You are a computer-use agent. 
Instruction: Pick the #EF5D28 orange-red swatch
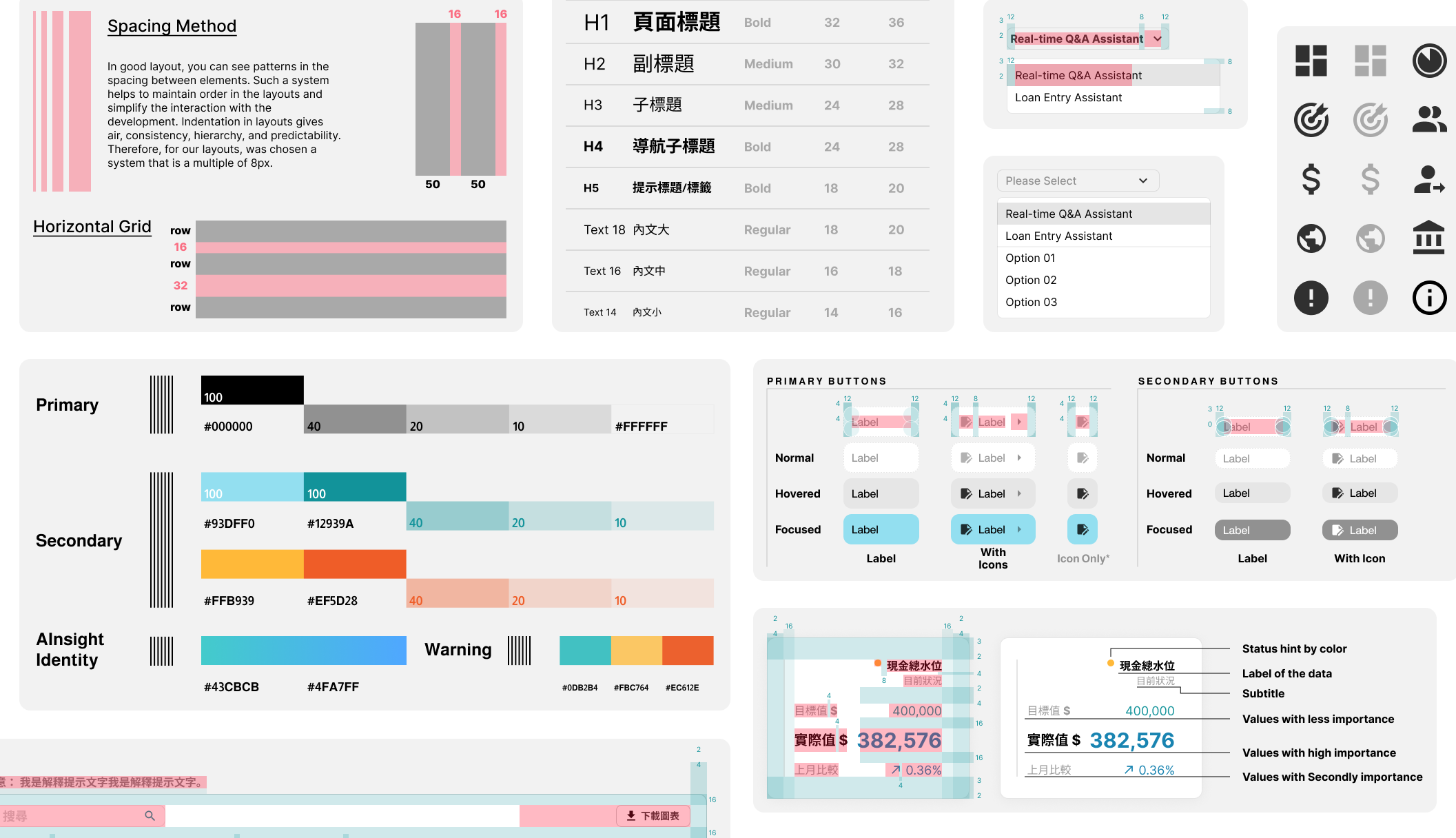point(355,564)
